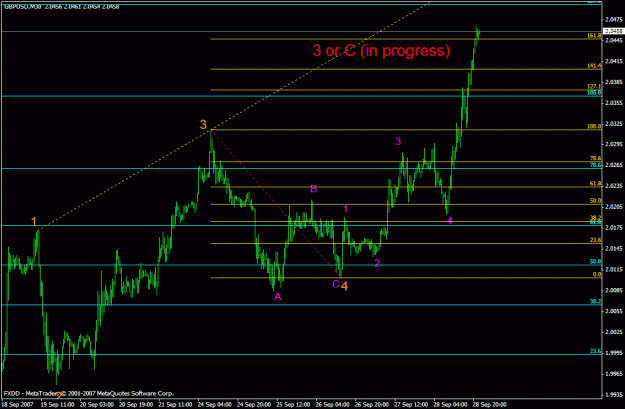Viewport: 625px width, 409px height.
Task: Select the magenta wave C label
Action: (336, 284)
